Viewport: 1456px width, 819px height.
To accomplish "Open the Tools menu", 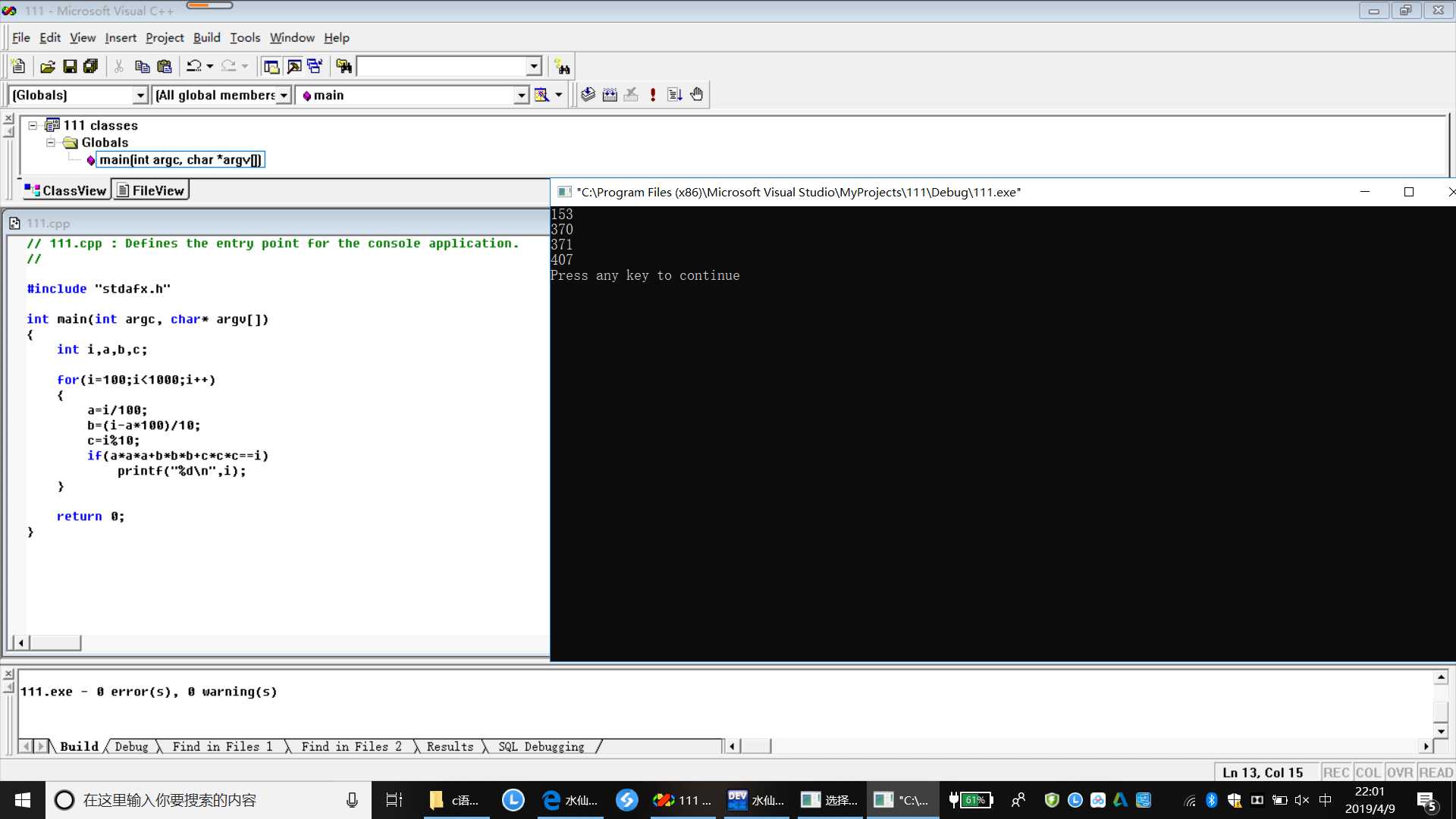I will 245,38.
